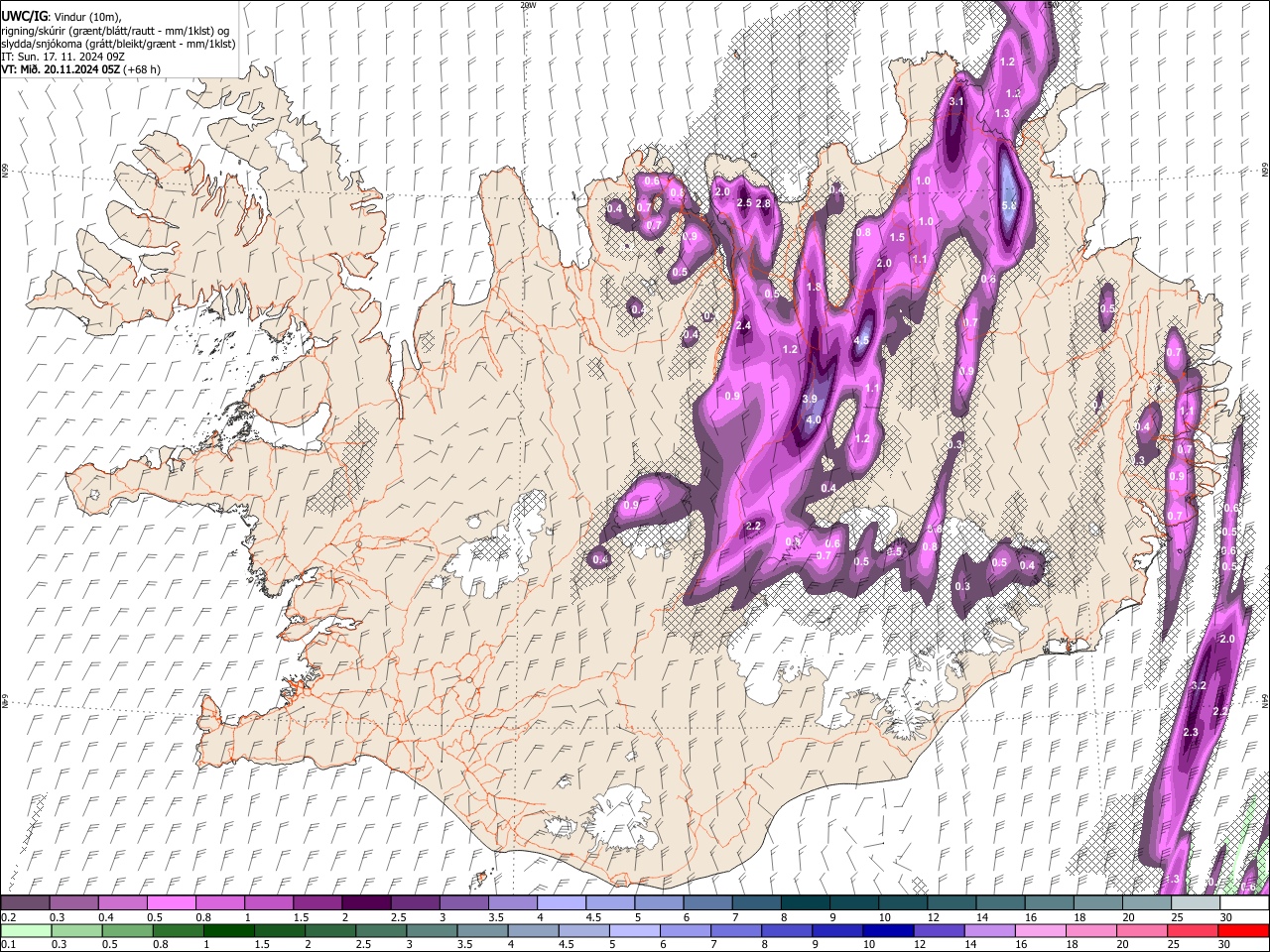Select the '2.4' value in the snowband

pyautogui.click(x=744, y=326)
